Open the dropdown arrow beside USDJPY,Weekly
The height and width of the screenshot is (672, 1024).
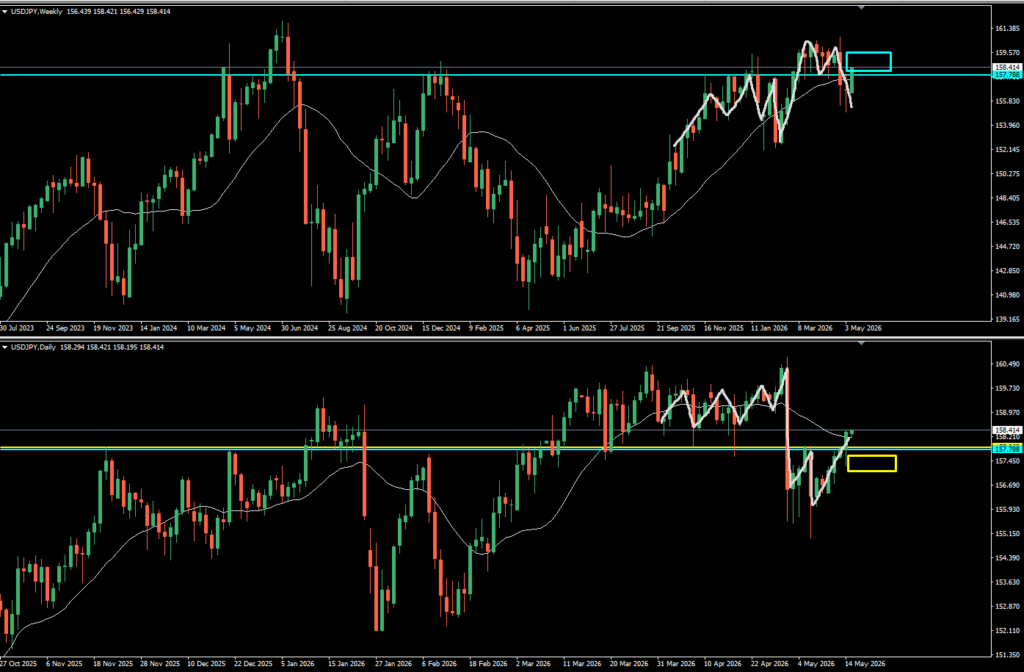[5, 12]
